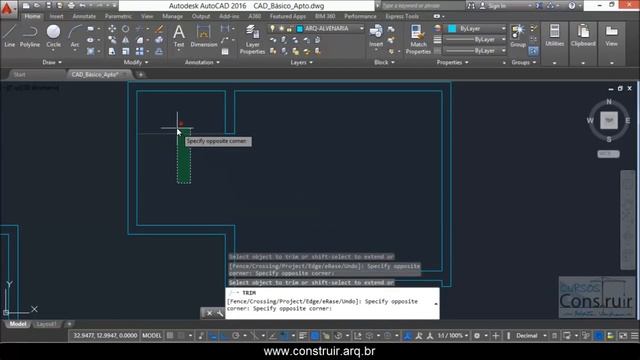The height and width of the screenshot is (360, 640).
Task: Open the Utilities panel
Action: (554, 35)
